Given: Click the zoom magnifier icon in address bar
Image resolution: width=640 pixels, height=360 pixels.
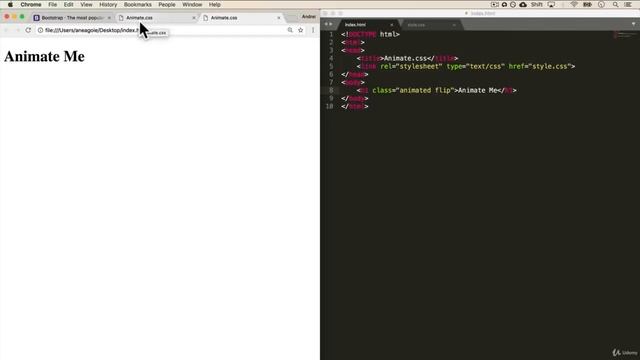Looking at the screenshot, I should tap(290, 30).
